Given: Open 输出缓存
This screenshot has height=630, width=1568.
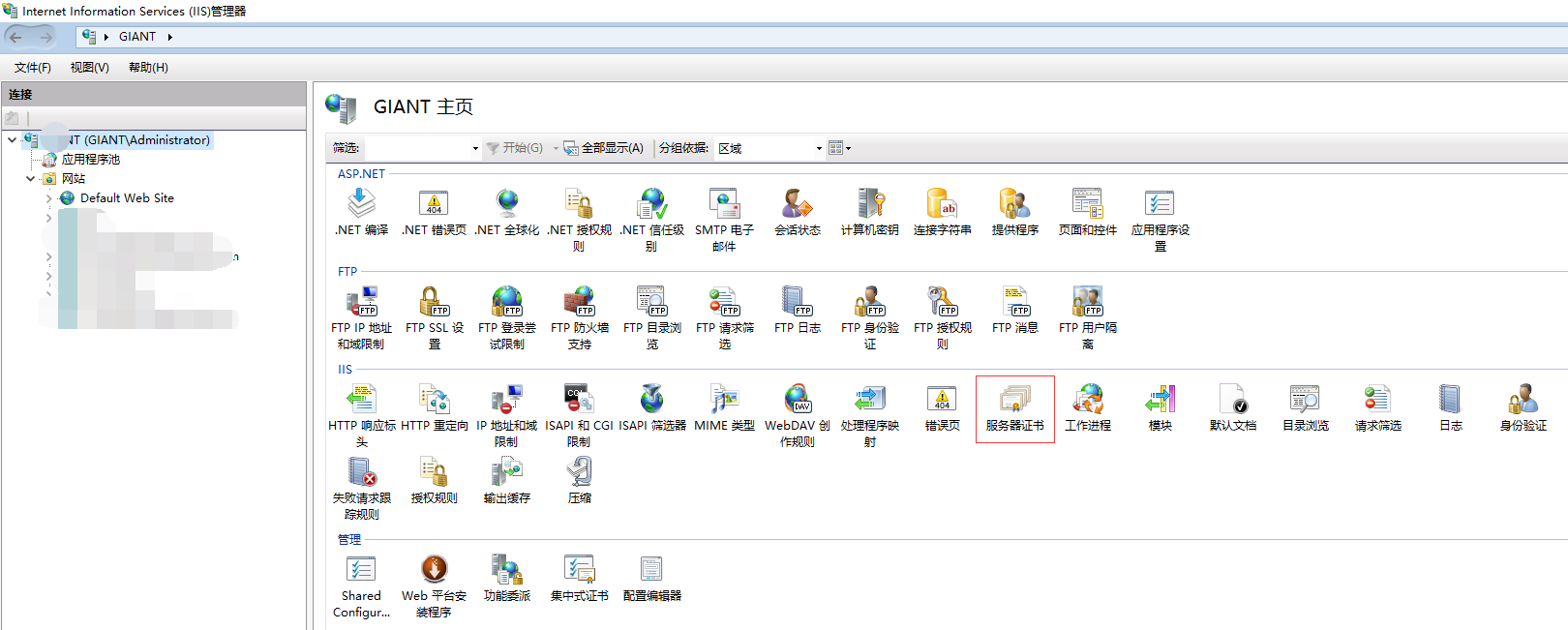Looking at the screenshot, I should [x=506, y=481].
